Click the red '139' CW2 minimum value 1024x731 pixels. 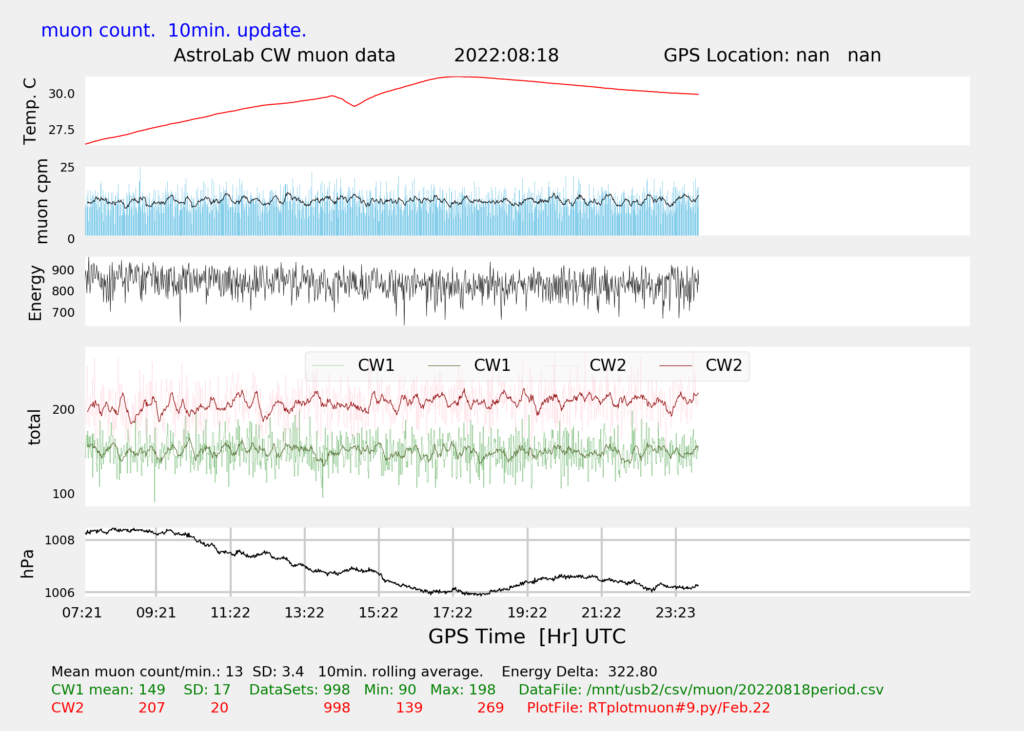[x=409, y=708]
